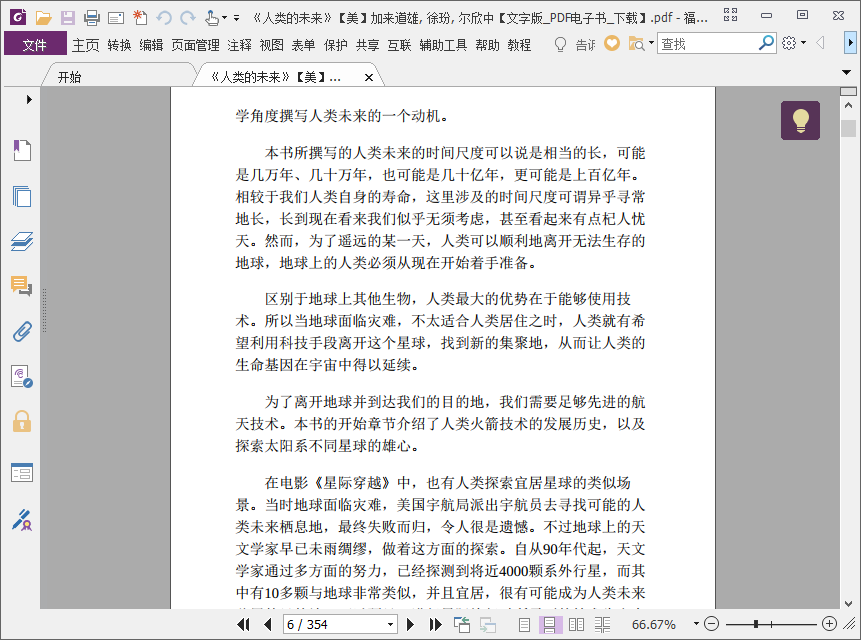Click the previous view icon in status bar
This screenshot has height=640, width=861.
pyautogui.click(x=462, y=624)
